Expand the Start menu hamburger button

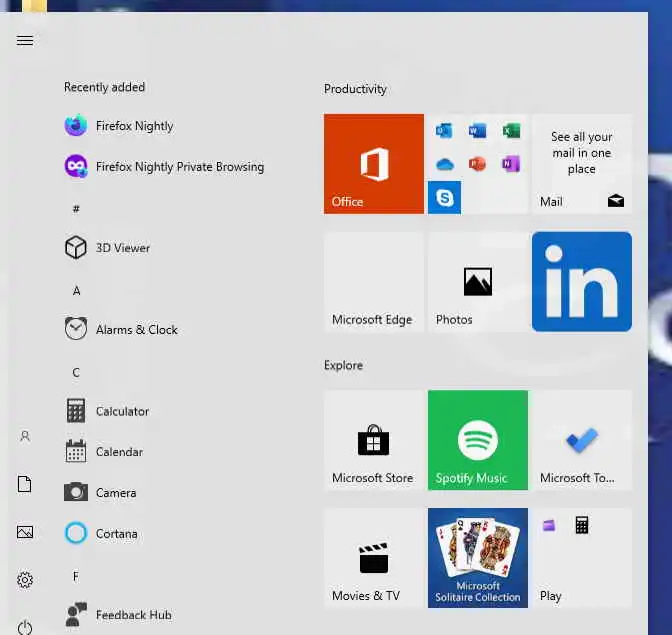pyautogui.click(x=25, y=40)
